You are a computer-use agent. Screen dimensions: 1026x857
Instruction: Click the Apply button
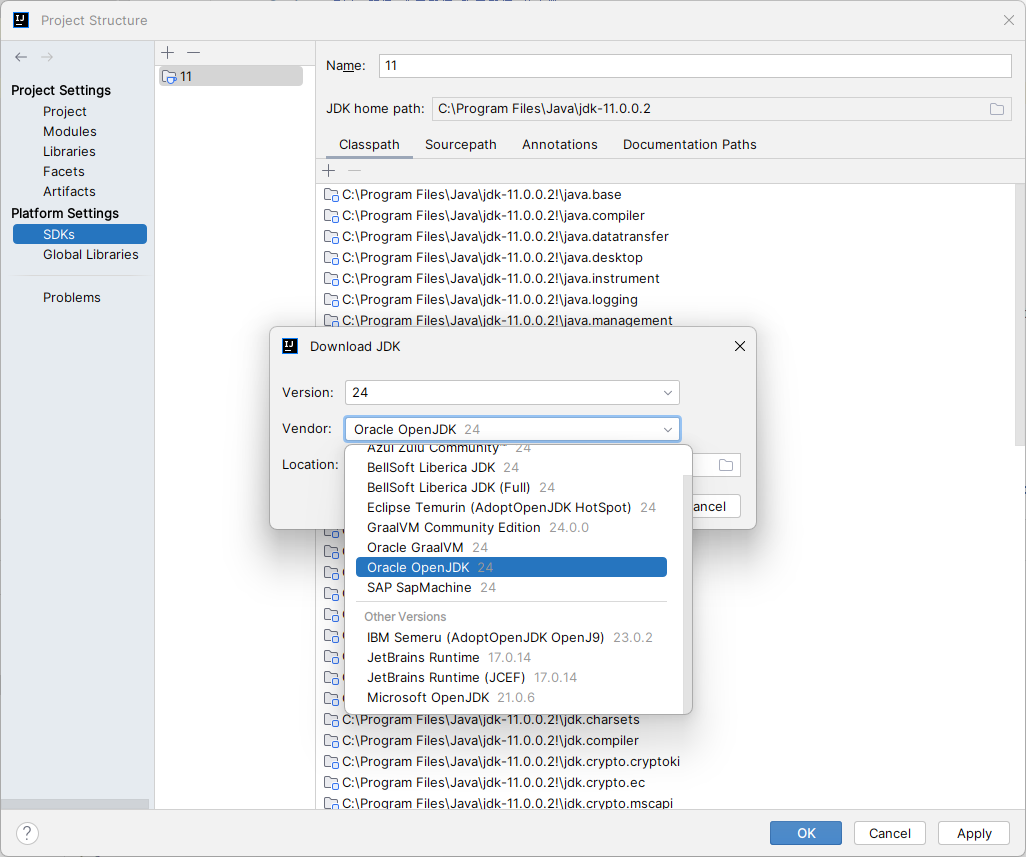[x=974, y=833]
